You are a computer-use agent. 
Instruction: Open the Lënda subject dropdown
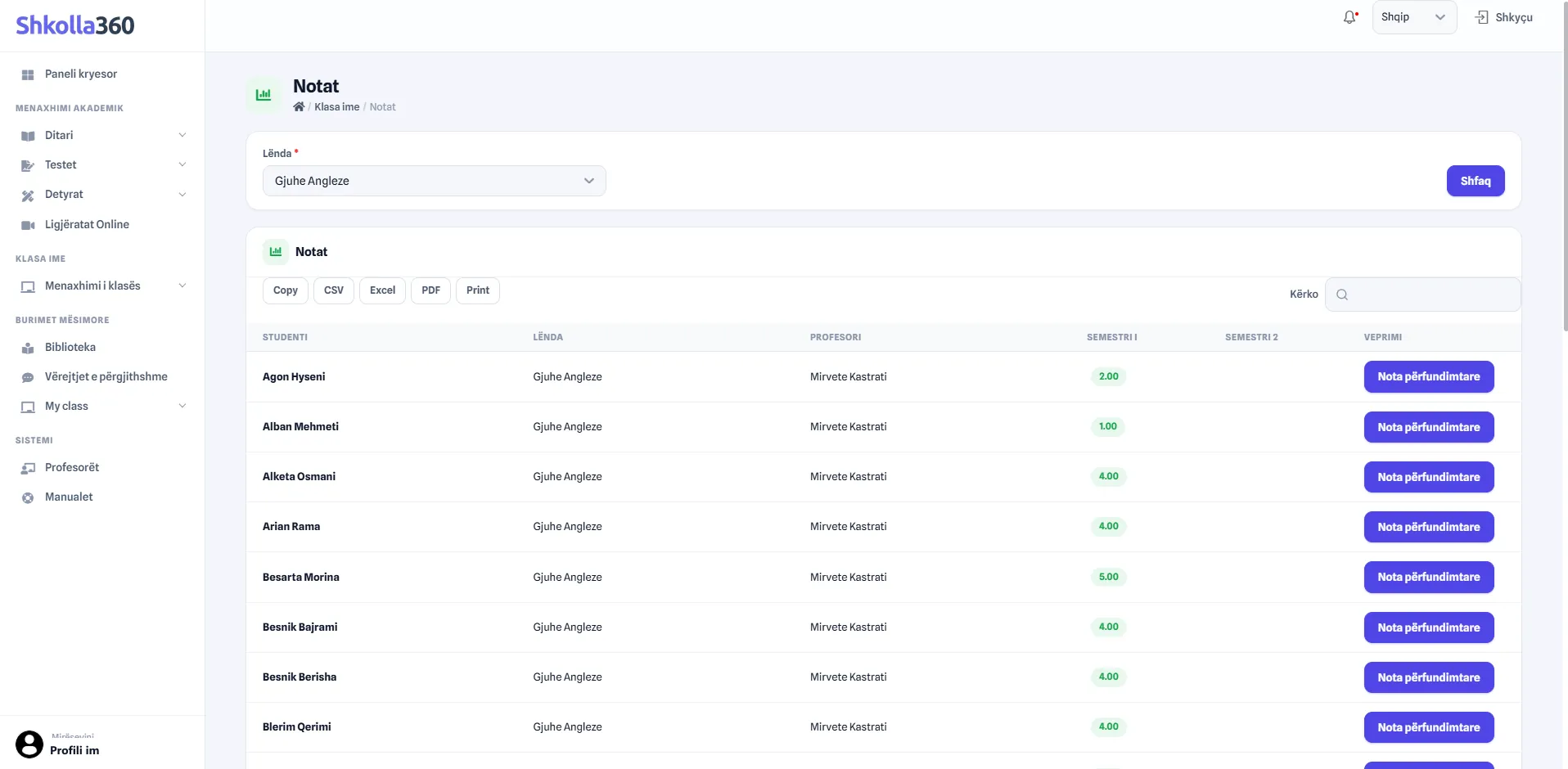(434, 181)
